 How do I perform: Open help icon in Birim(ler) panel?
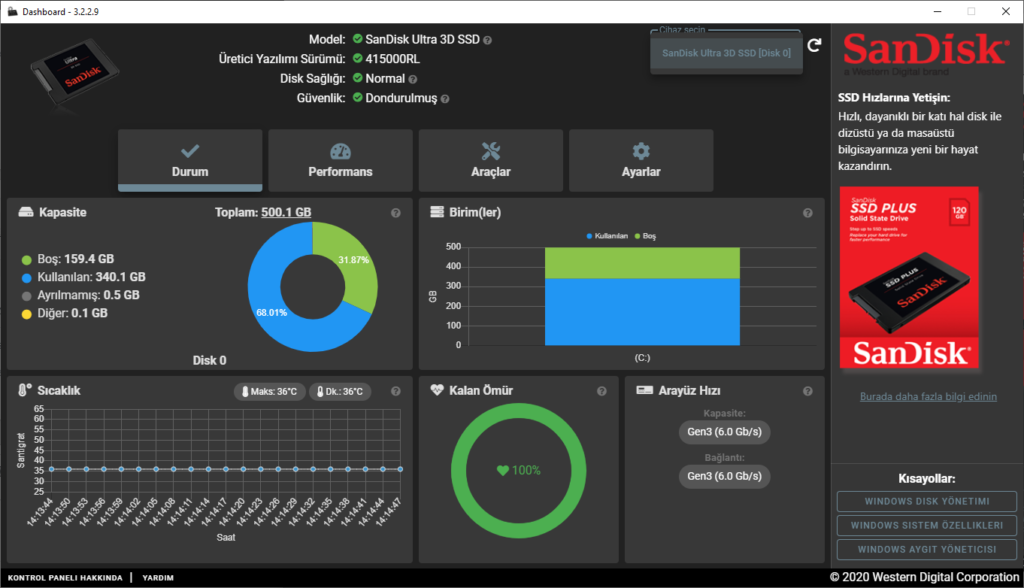tap(808, 213)
